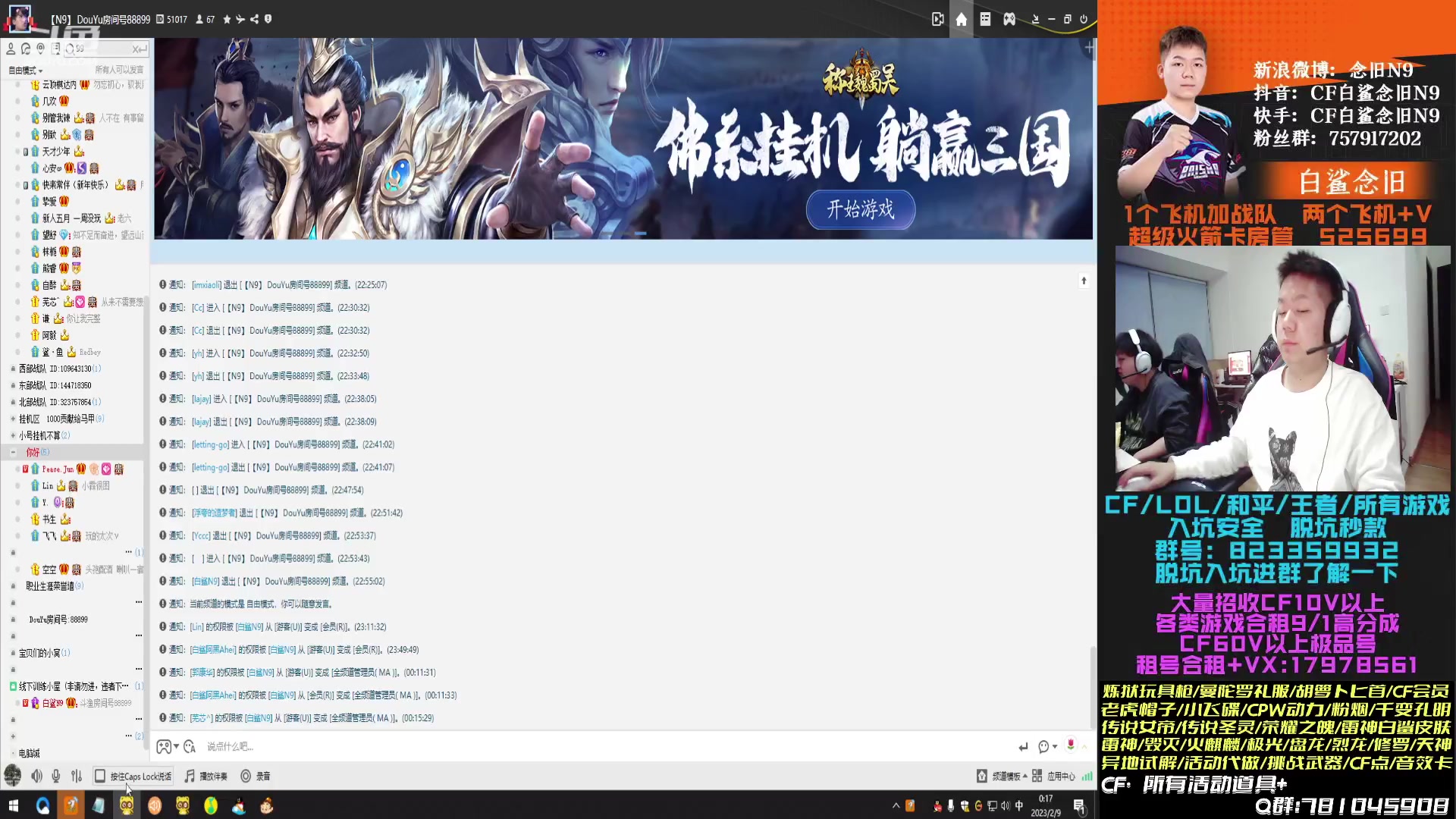Click the 开始游戏 button on the game banner
This screenshot has width=1456, height=819.
click(860, 210)
